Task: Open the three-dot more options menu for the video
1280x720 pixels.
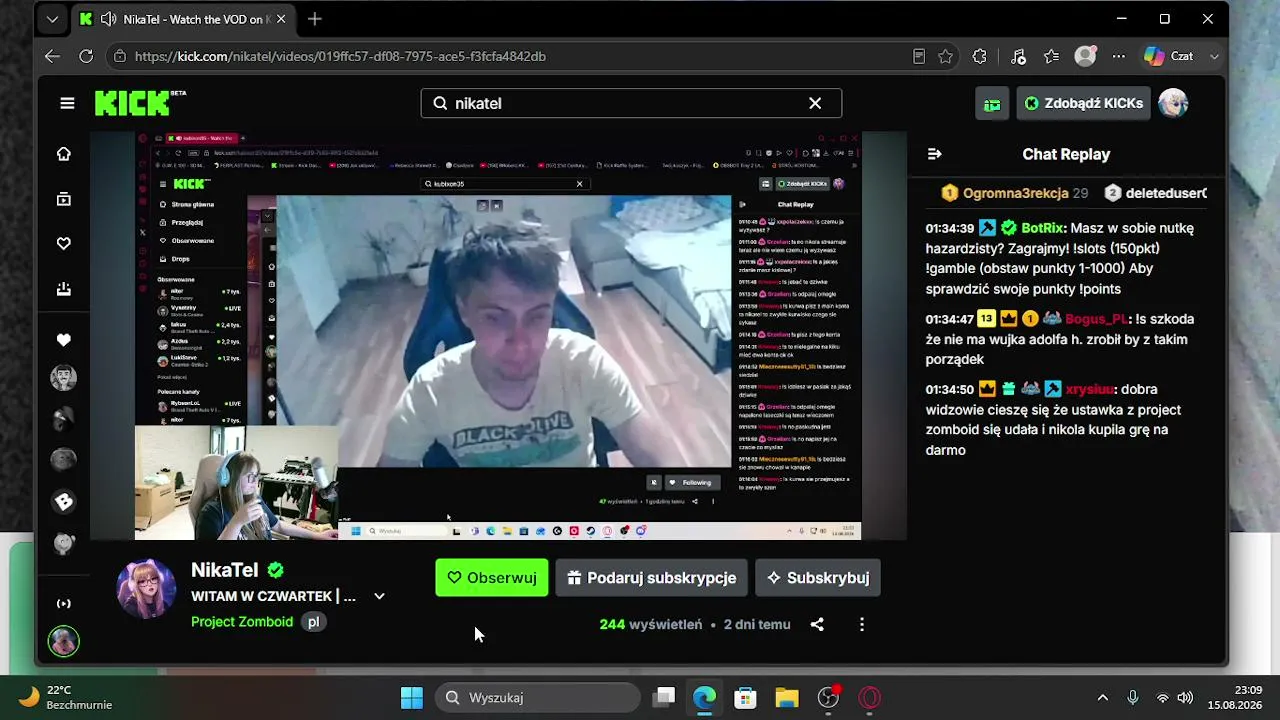Action: pyautogui.click(x=862, y=624)
